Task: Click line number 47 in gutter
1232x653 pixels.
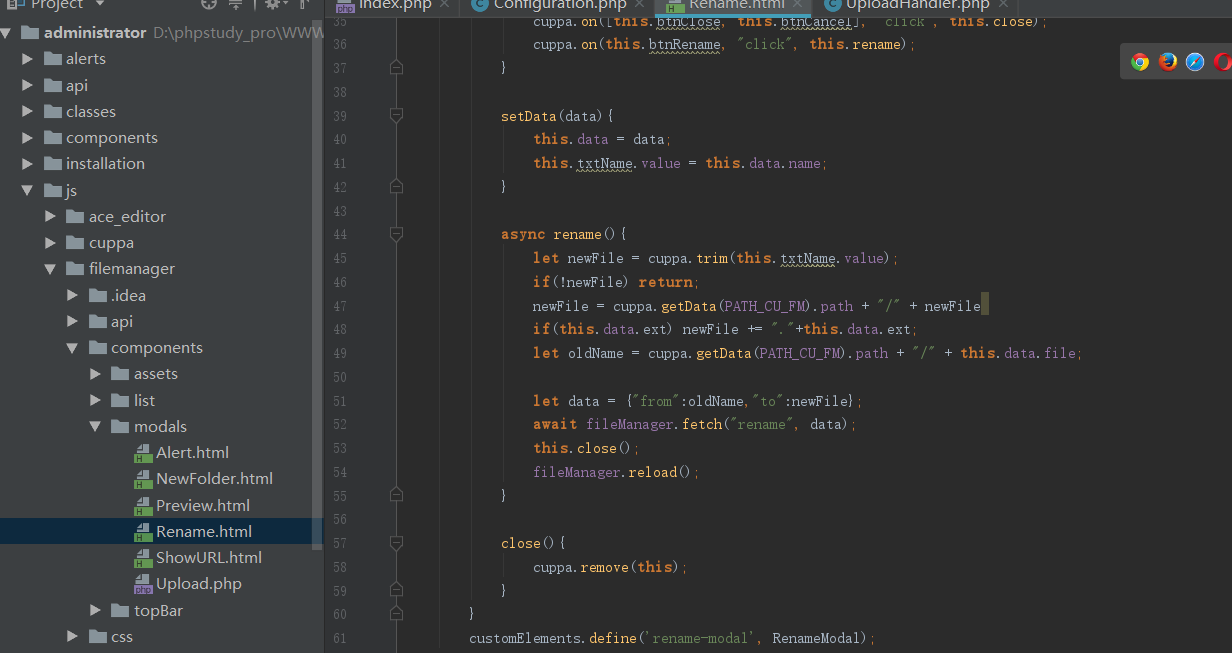Action: [x=339, y=306]
